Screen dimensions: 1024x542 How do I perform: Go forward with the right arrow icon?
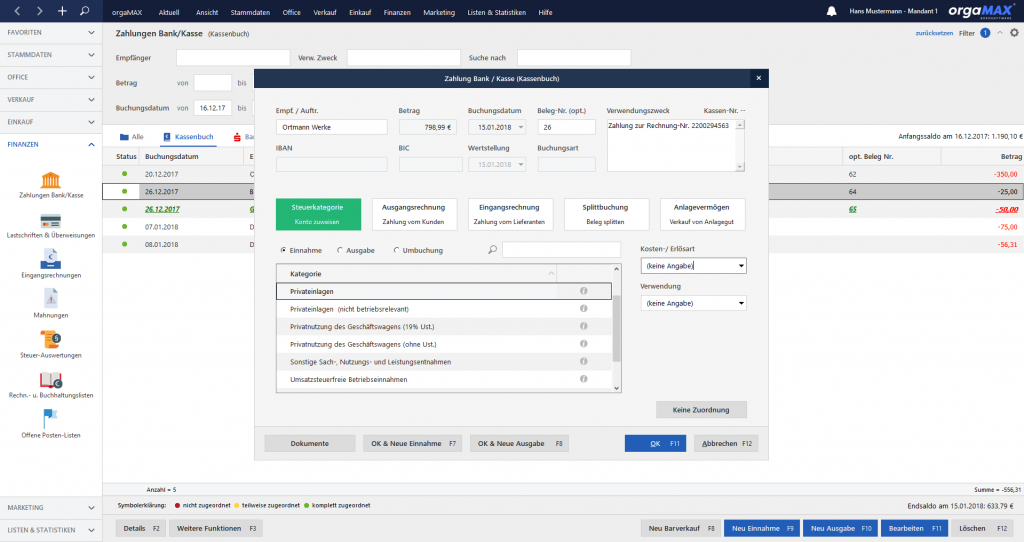tap(40, 11)
